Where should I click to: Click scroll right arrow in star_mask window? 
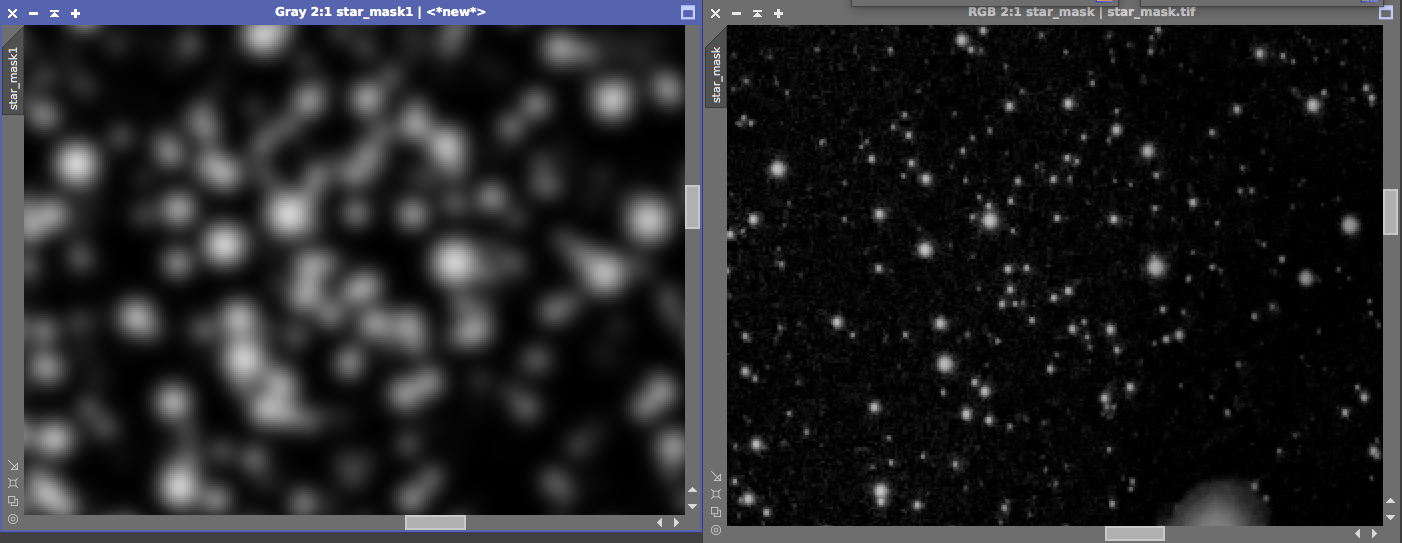pyautogui.click(x=1374, y=533)
